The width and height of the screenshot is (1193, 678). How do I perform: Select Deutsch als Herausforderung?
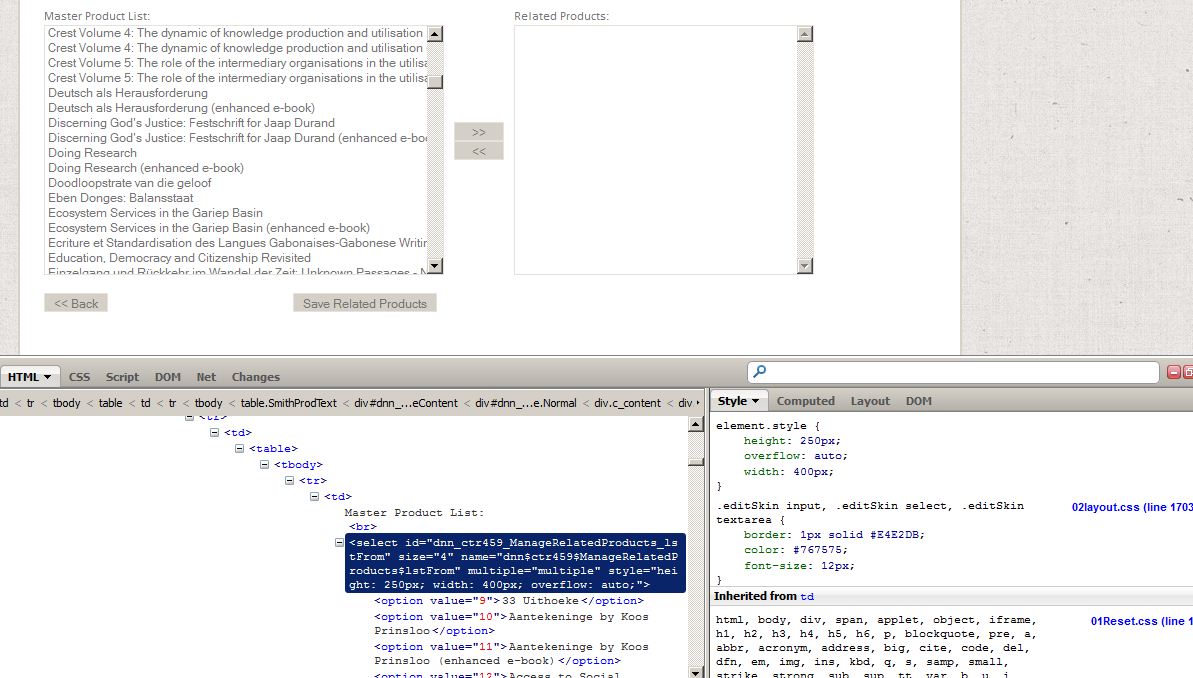tap(128, 93)
